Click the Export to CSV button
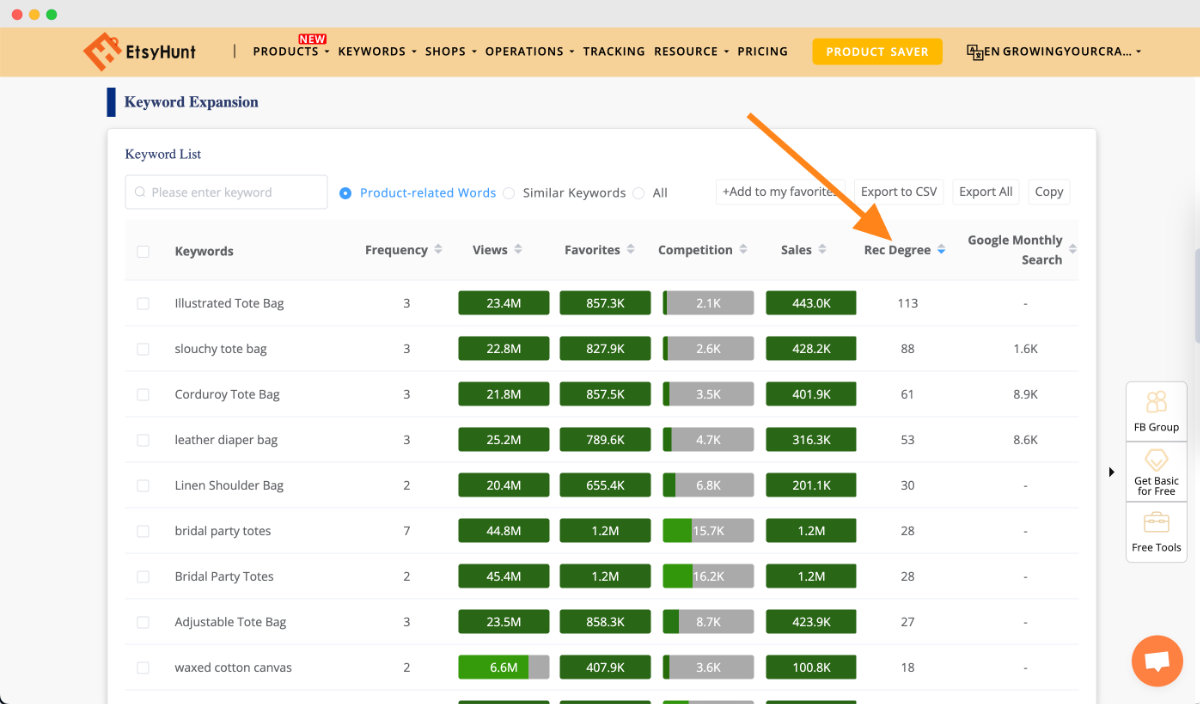Image resolution: width=1200 pixels, height=704 pixels. coord(898,191)
